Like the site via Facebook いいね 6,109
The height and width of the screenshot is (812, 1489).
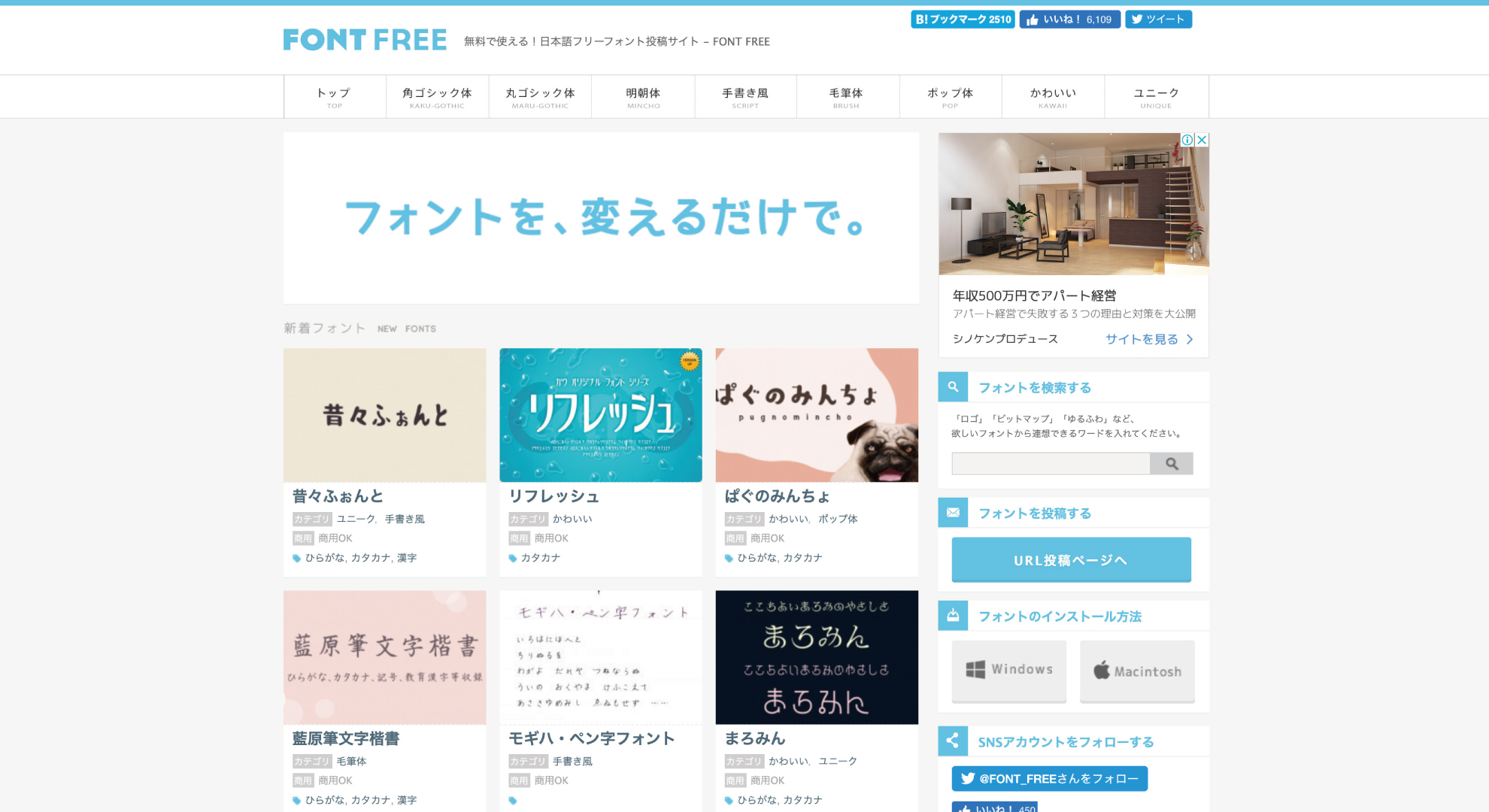point(1069,20)
